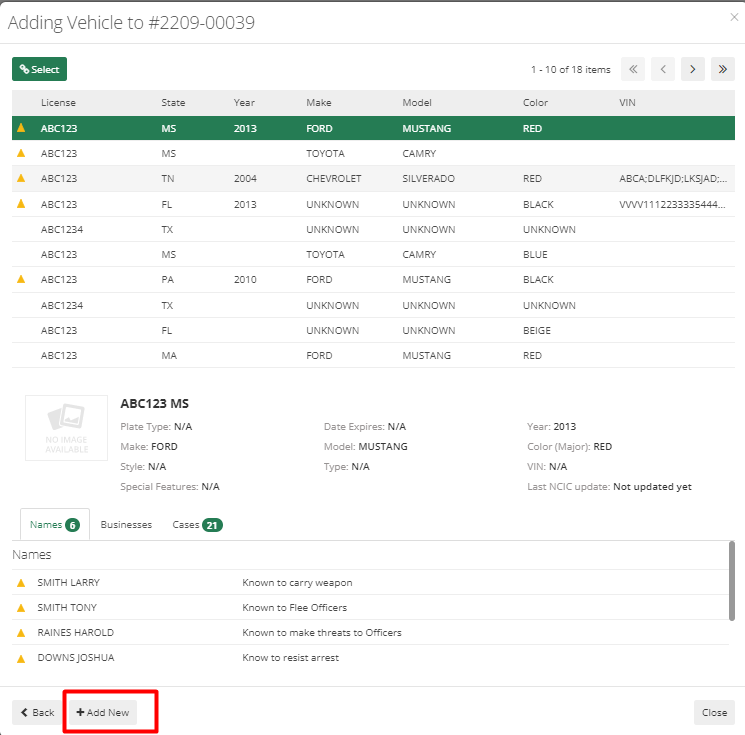Screen dimensions: 745x735
Task: Click the green Select button
Action: pos(39,69)
